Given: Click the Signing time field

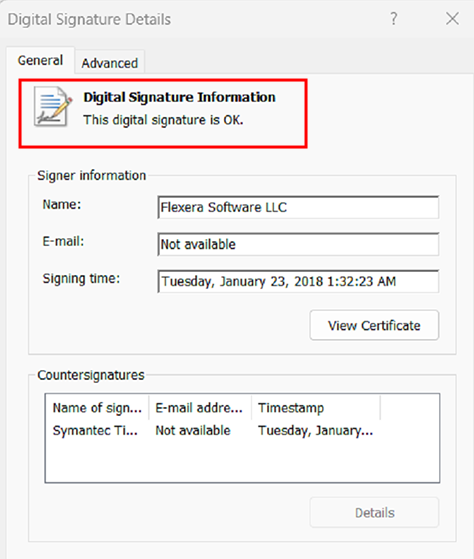Looking at the screenshot, I should 298,281.
